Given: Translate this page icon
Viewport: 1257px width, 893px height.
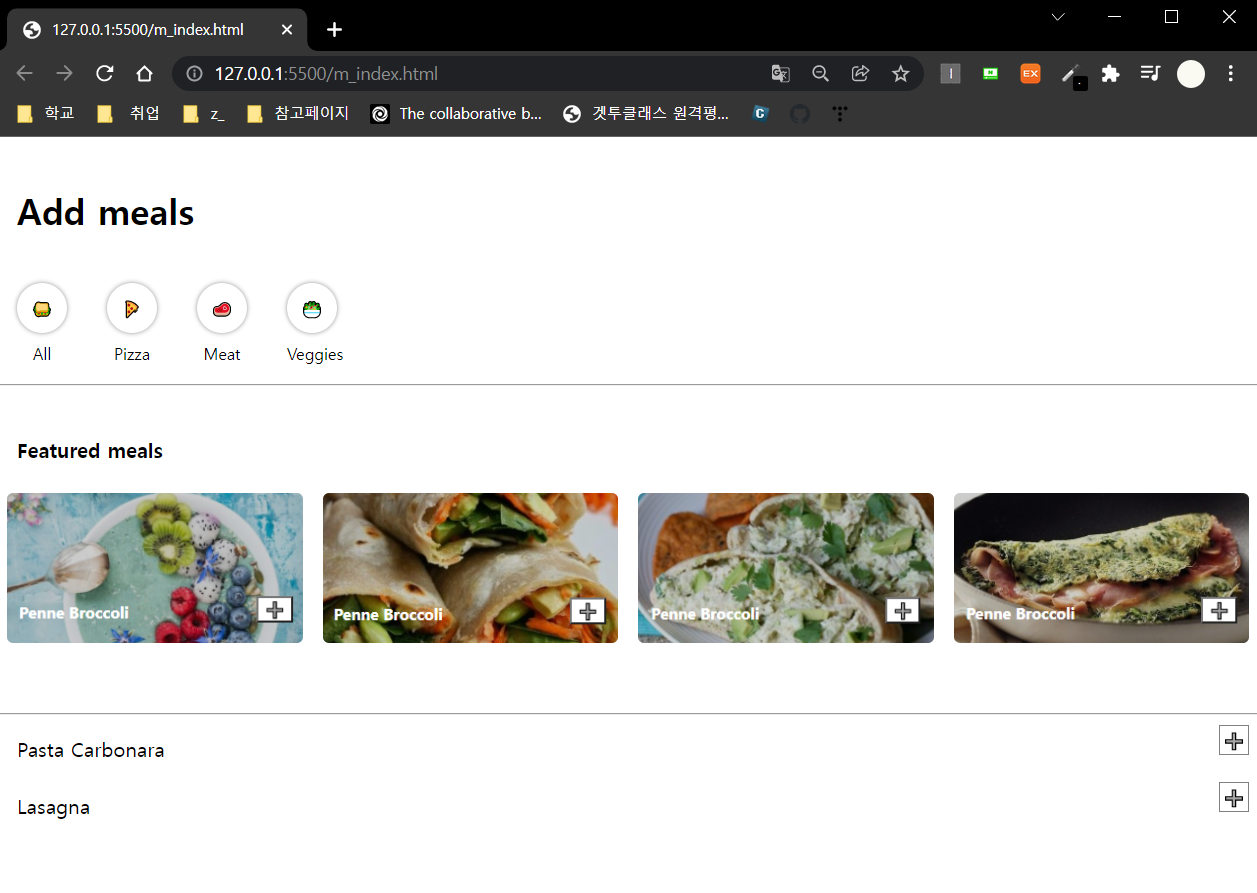Looking at the screenshot, I should (x=781, y=73).
